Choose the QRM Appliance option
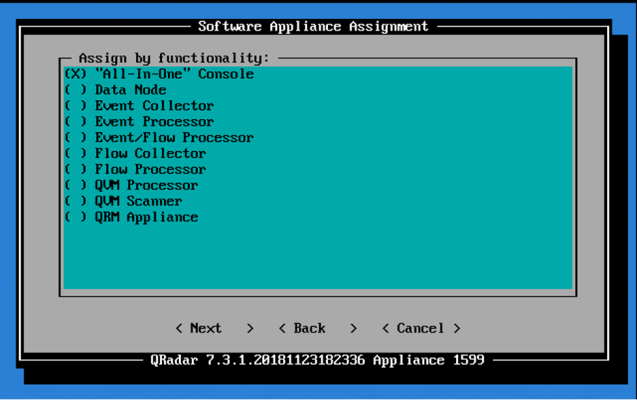The image size is (637, 400). [x=132, y=217]
